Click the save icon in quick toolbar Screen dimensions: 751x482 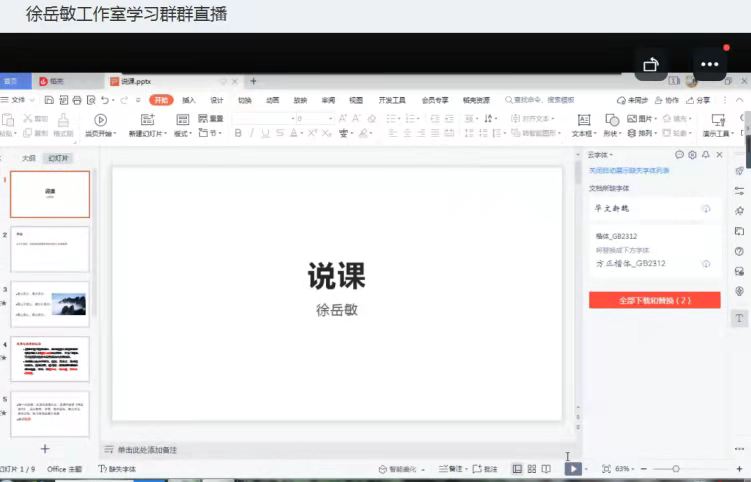click(49, 100)
